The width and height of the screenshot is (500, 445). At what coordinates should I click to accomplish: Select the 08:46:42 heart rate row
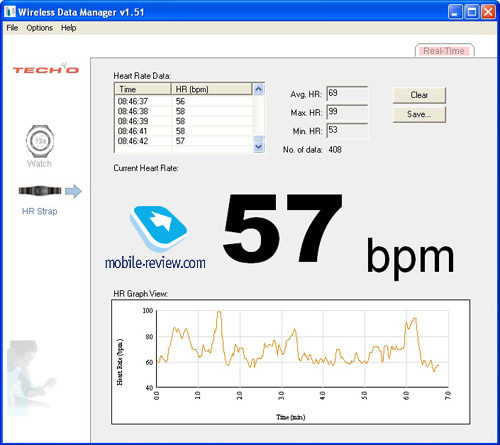(183, 141)
